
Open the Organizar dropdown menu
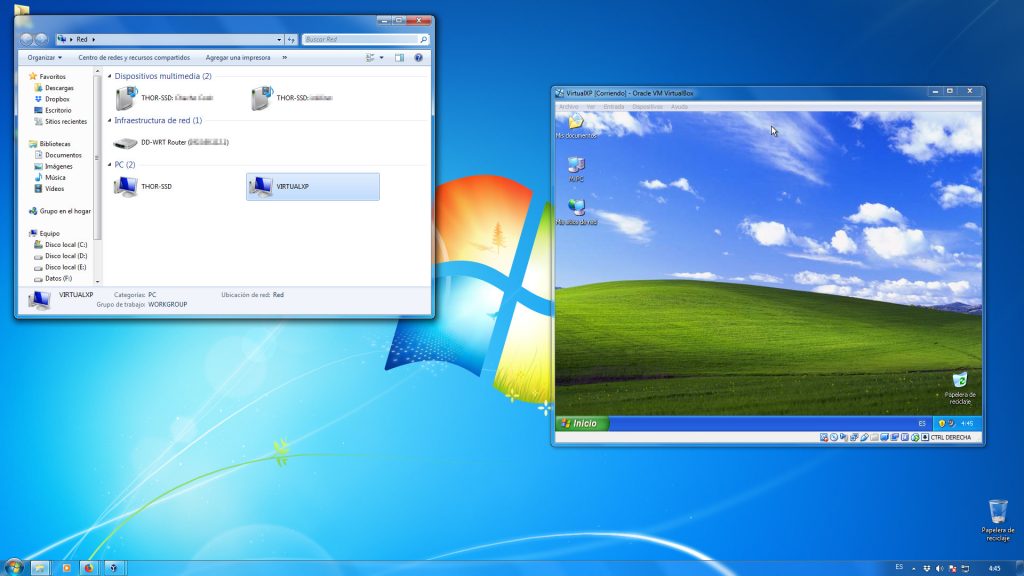point(44,57)
